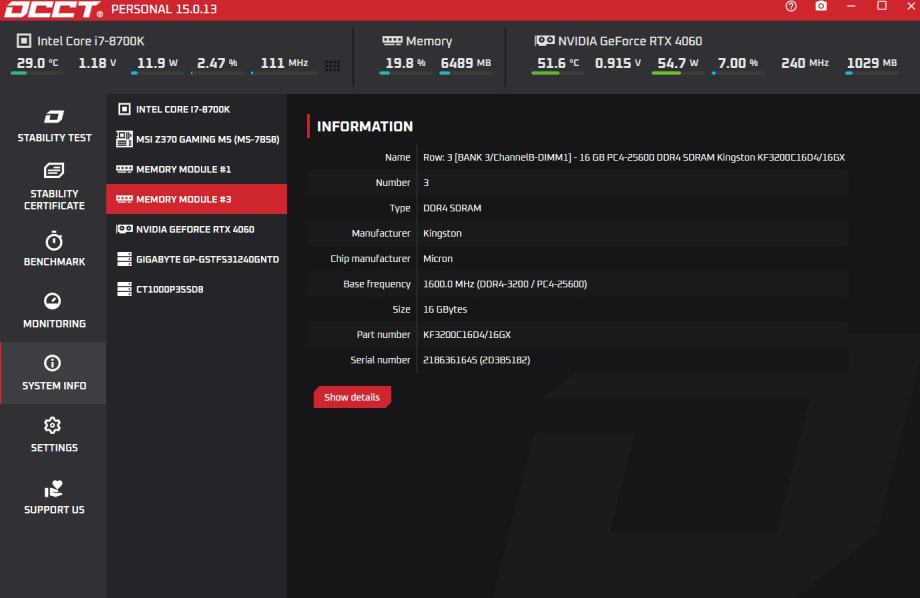Minimize the OCCT window
920x598 pixels.
pyautogui.click(x=851, y=6)
